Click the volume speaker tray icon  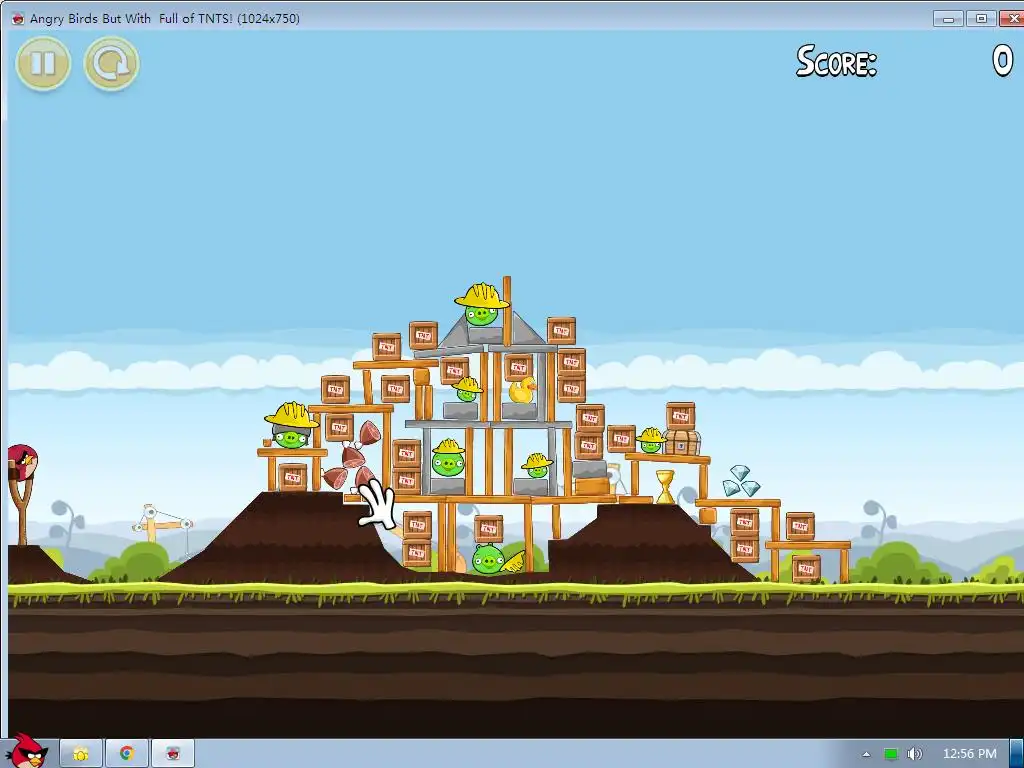point(914,754)
